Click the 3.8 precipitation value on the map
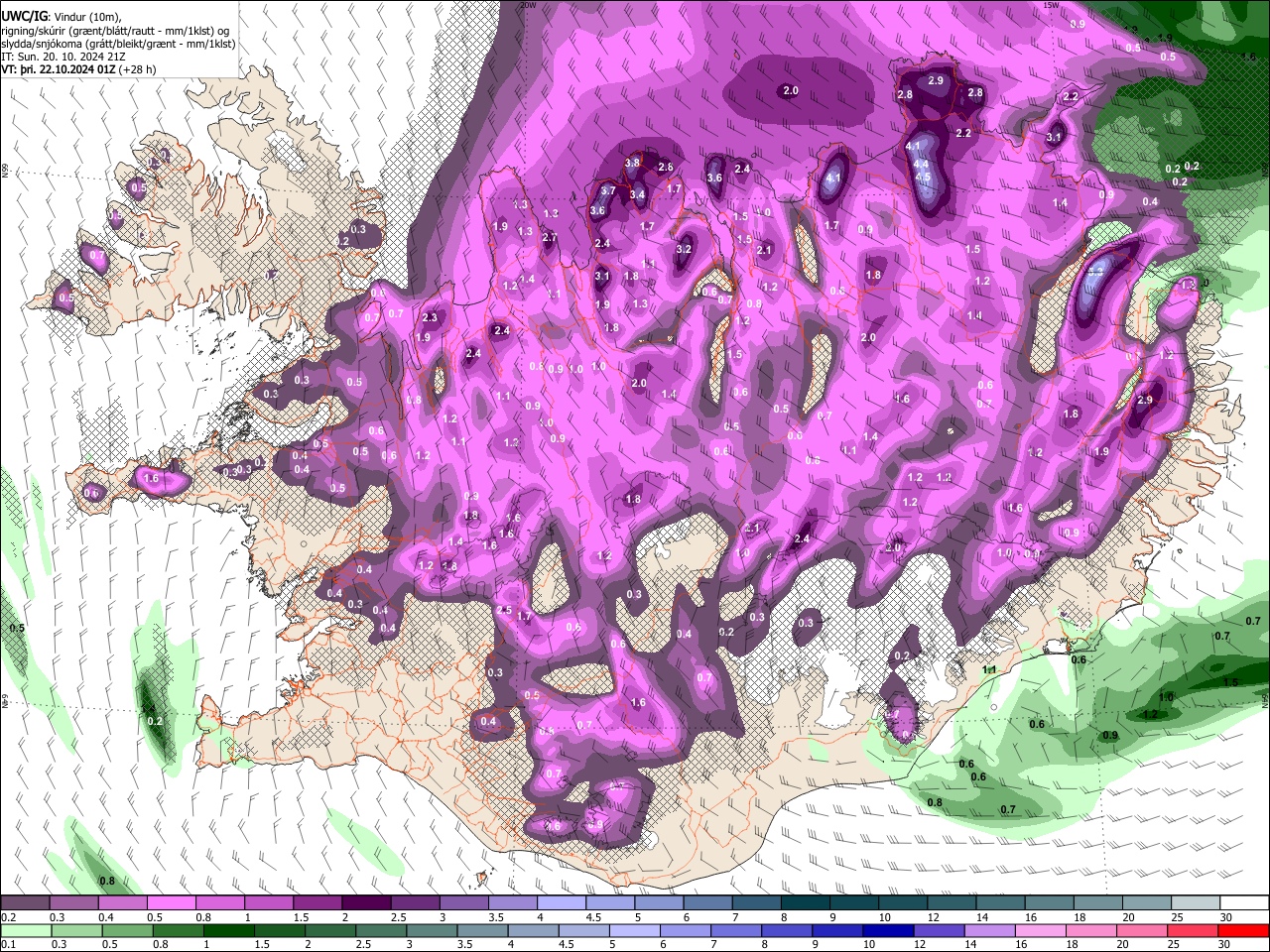Image resolution: width=1270 pixels, height=952 pixels. [x=632, y=163]
